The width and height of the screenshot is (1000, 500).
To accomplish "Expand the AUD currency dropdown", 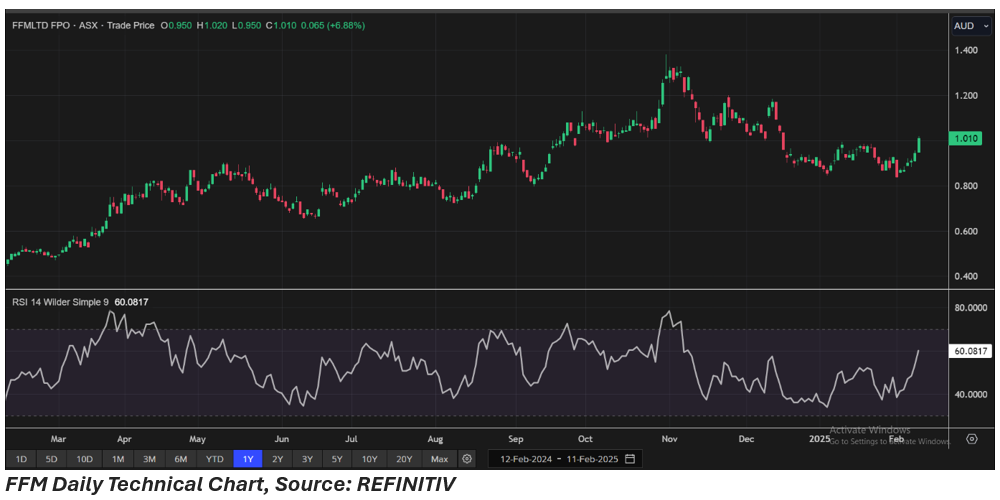I will pos(969,26).
